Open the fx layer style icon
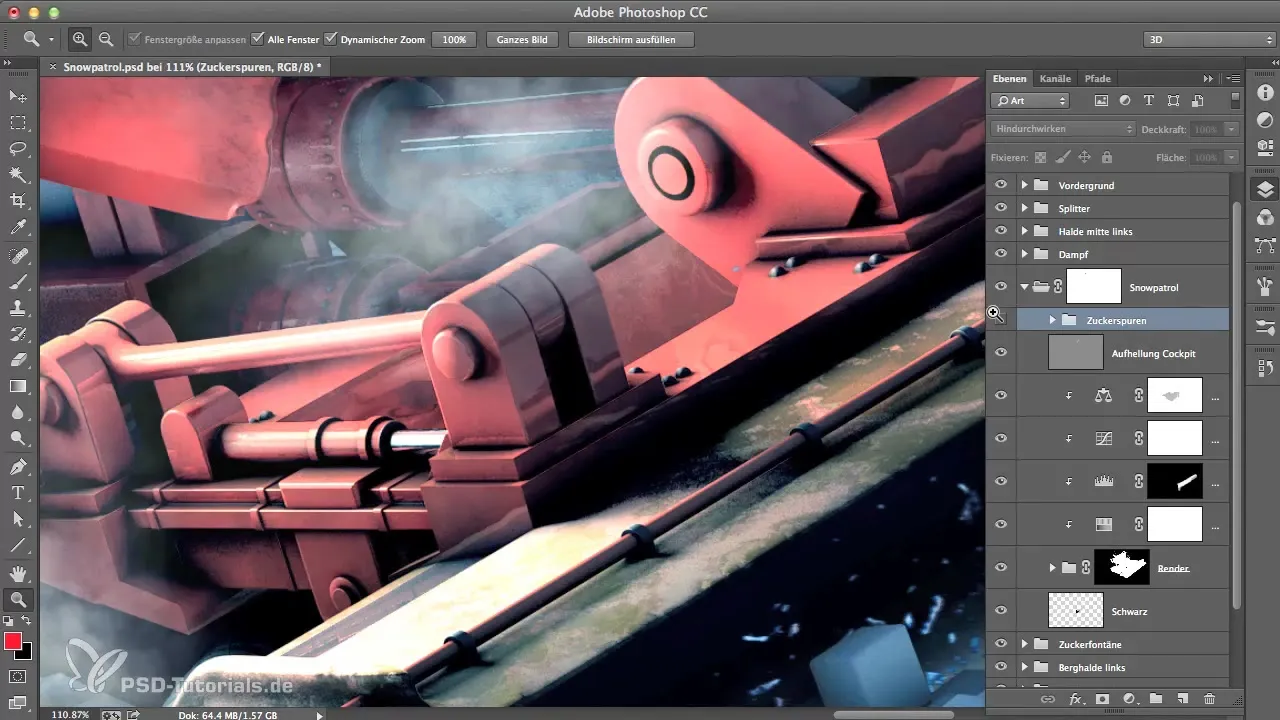 1077,699
